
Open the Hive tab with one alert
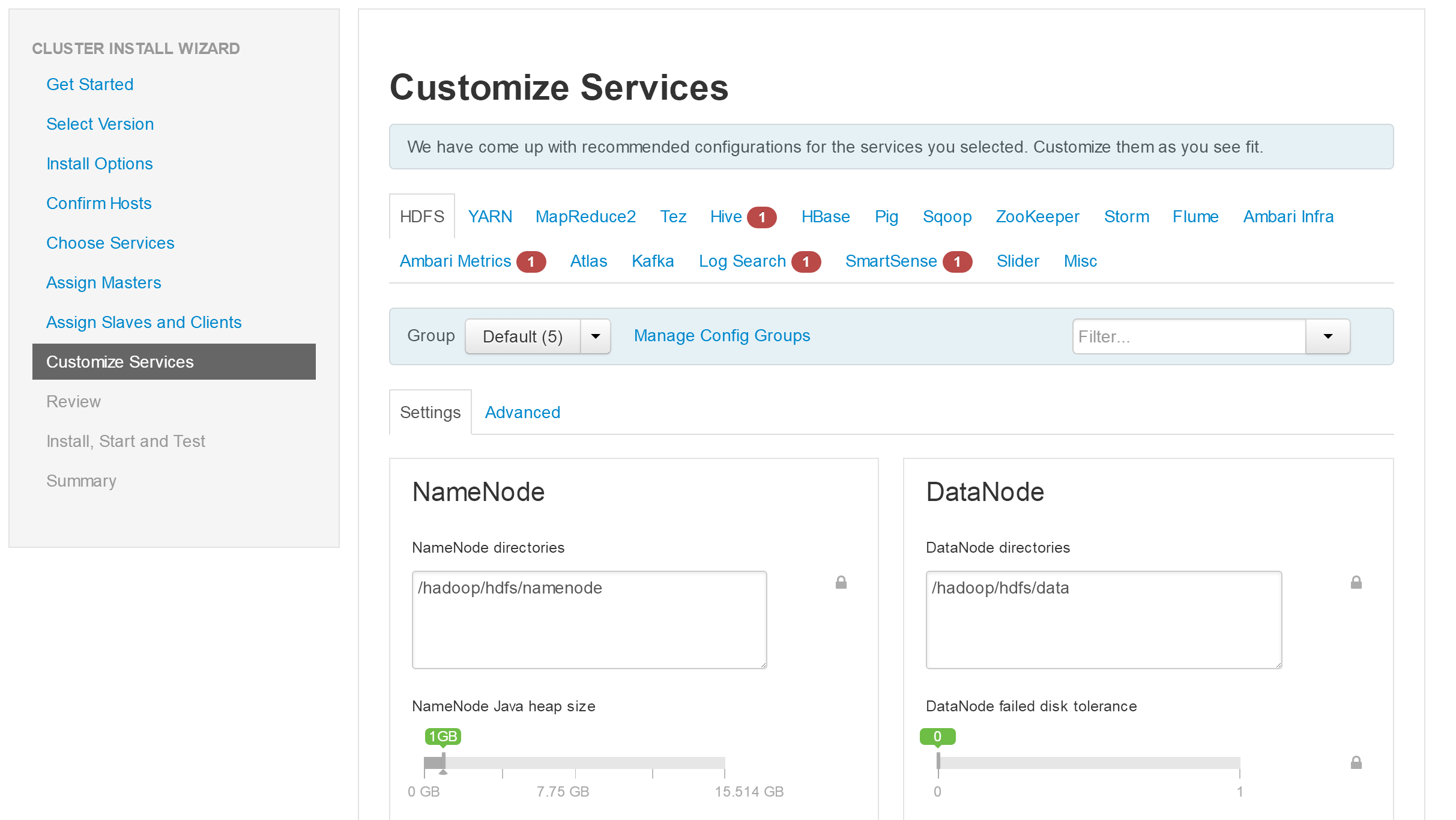(x=743, y=216)
